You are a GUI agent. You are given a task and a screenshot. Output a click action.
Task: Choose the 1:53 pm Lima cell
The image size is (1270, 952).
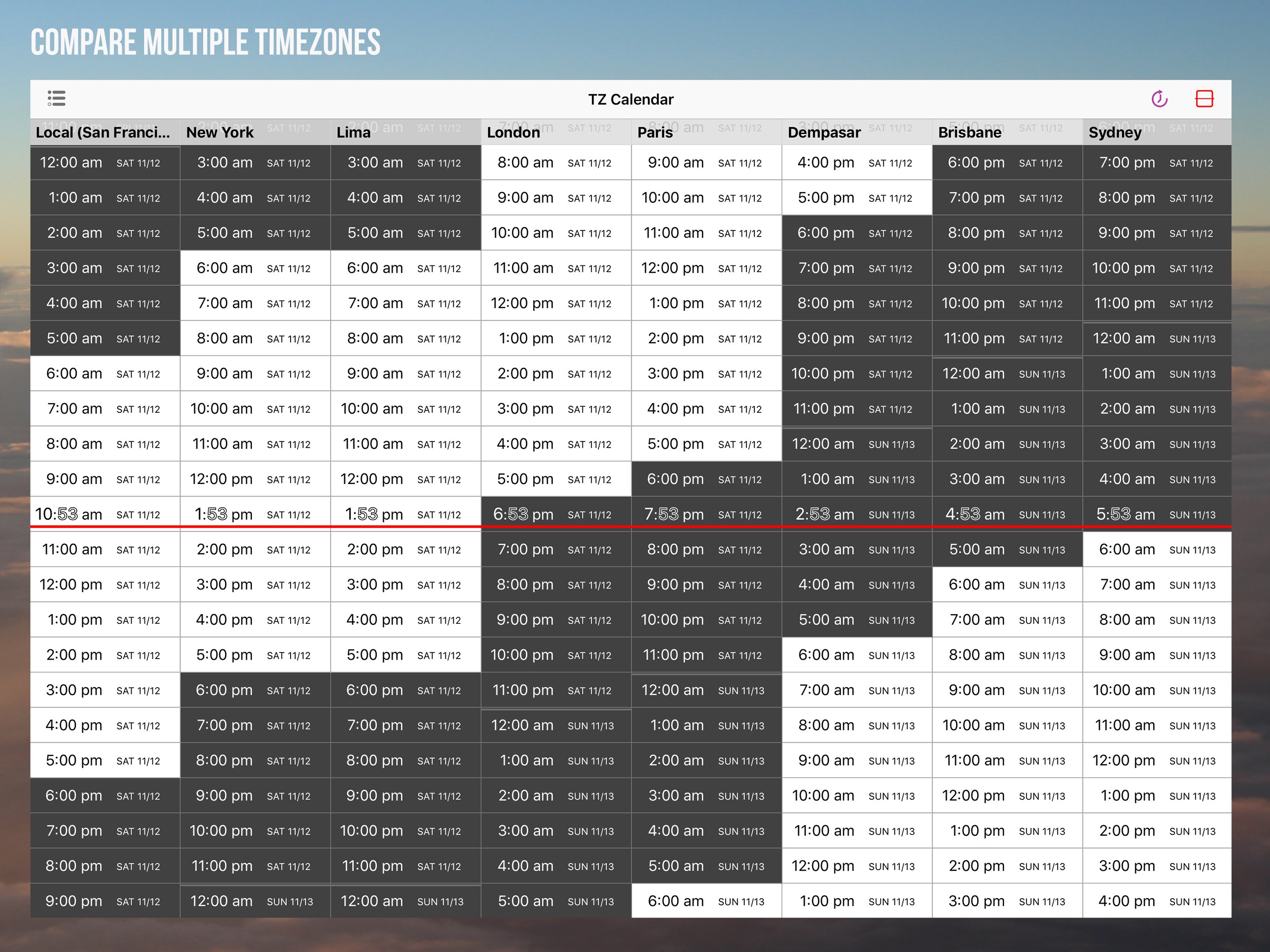[x=406, y=514]
